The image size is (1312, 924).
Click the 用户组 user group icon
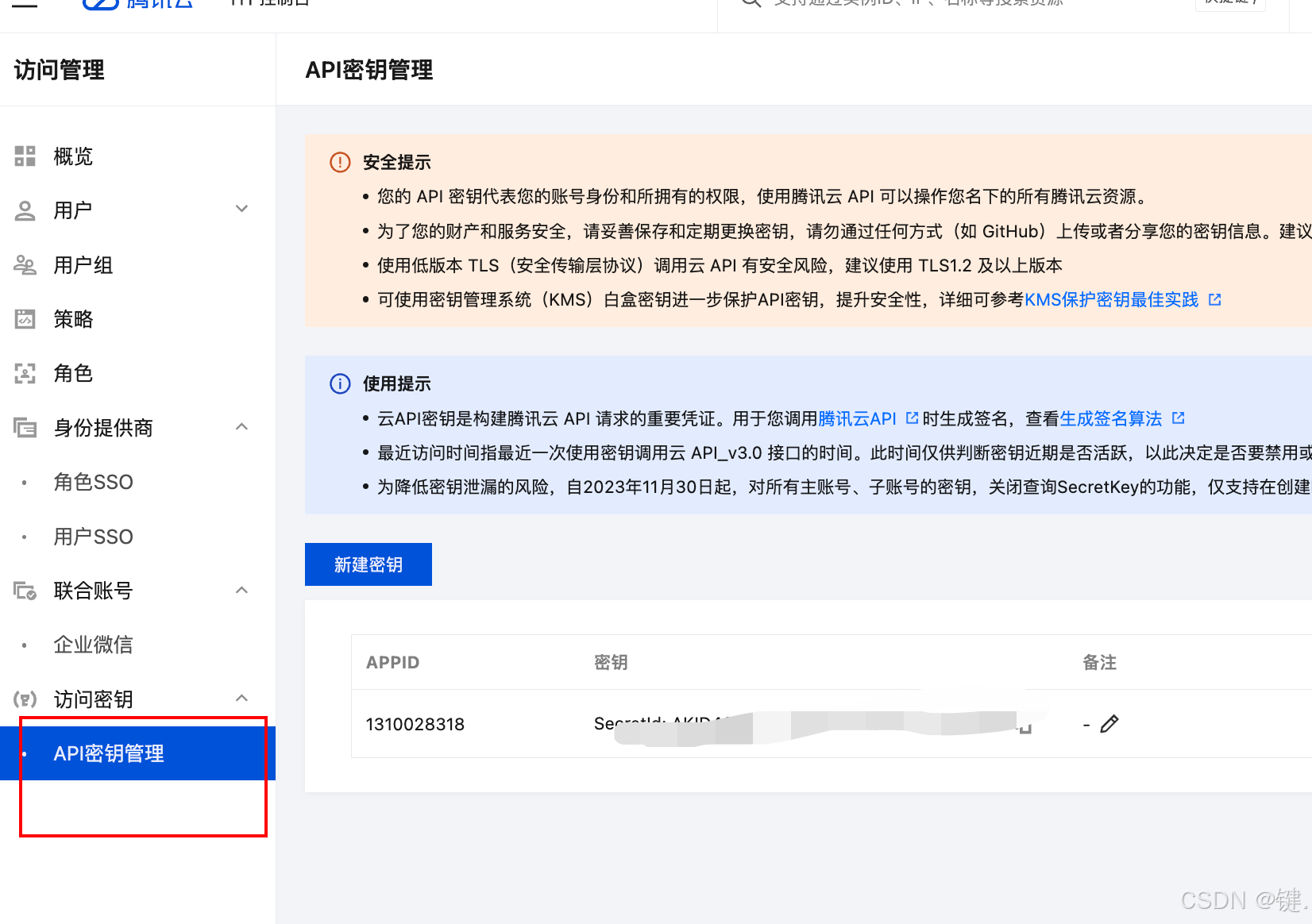tap(25, 264)
